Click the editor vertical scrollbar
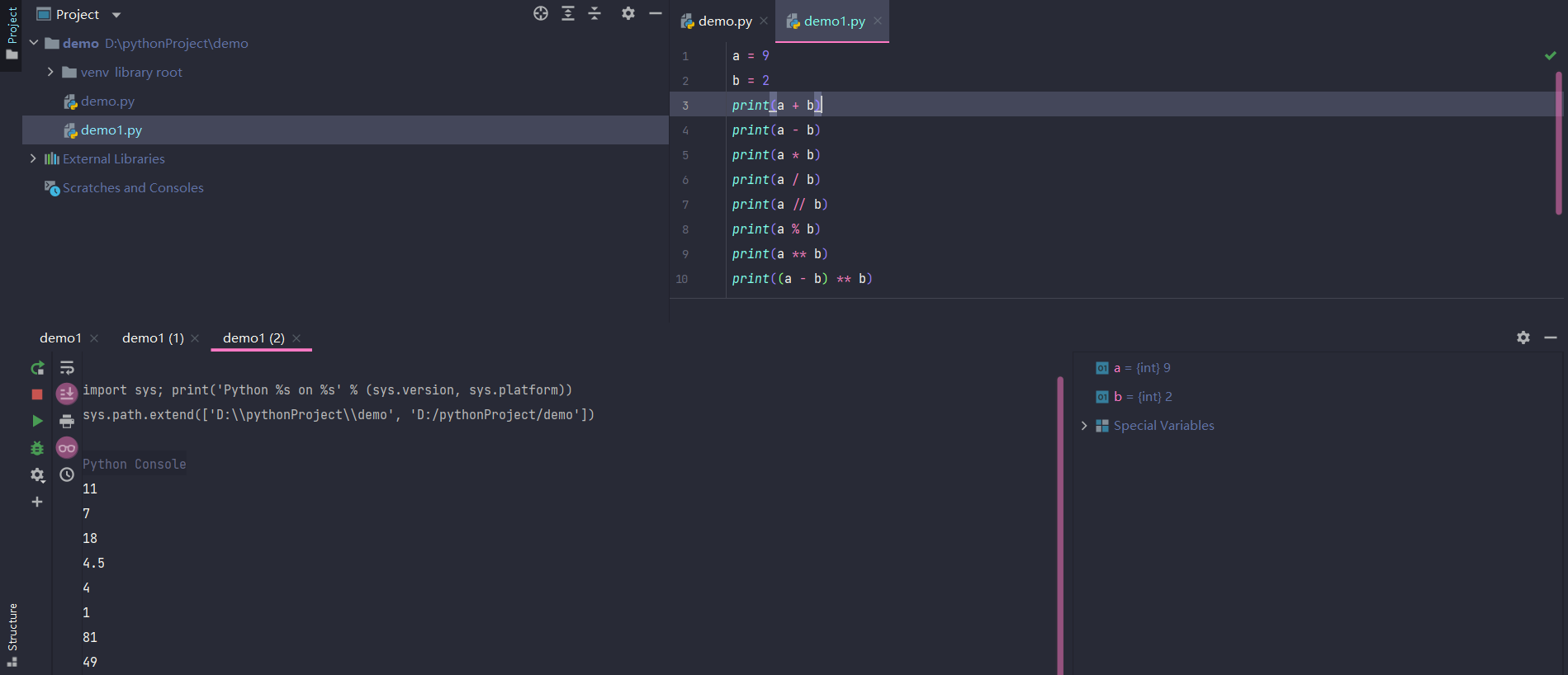 coord(1559,144)
